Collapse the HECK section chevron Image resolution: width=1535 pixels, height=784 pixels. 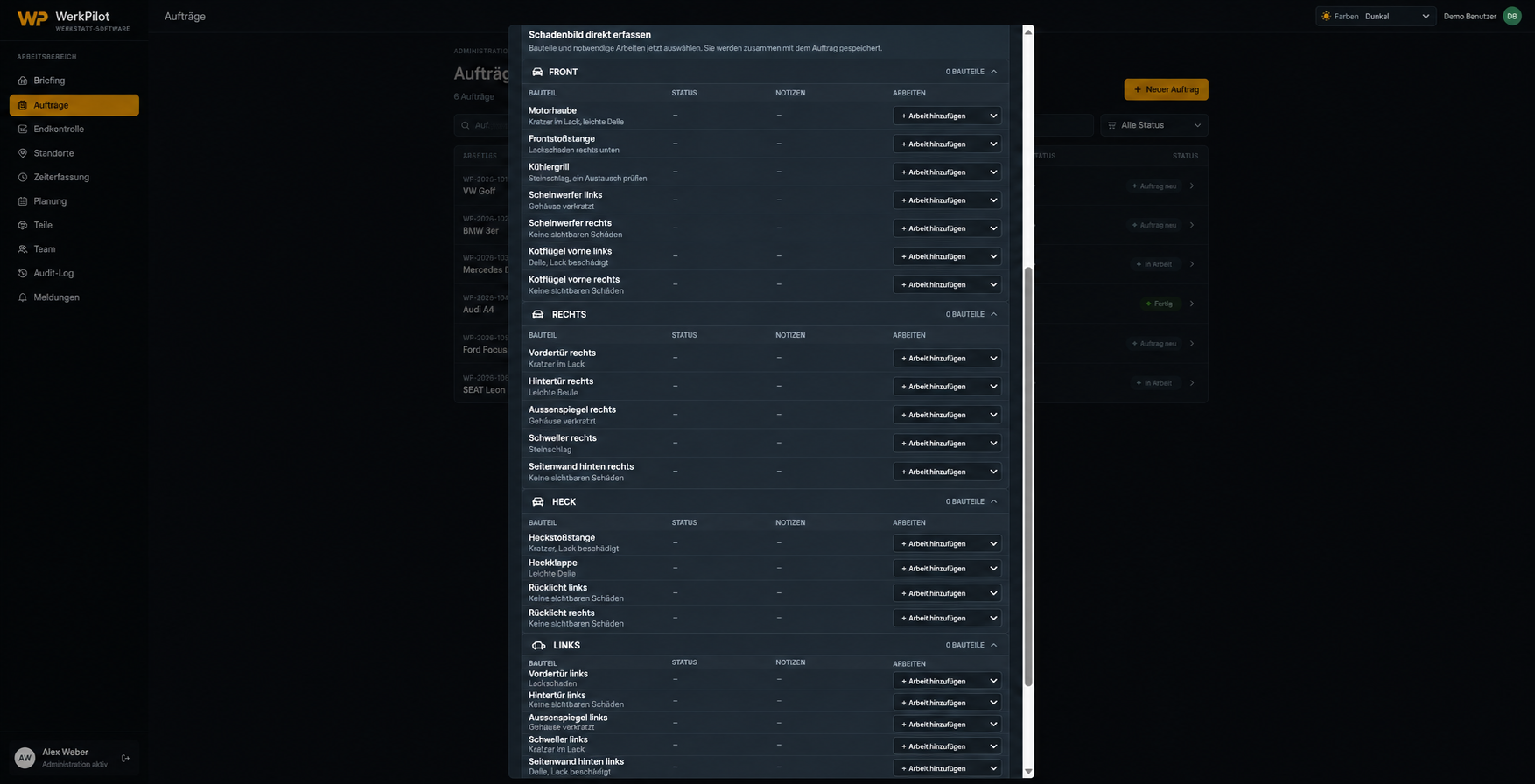pos(993,501)
